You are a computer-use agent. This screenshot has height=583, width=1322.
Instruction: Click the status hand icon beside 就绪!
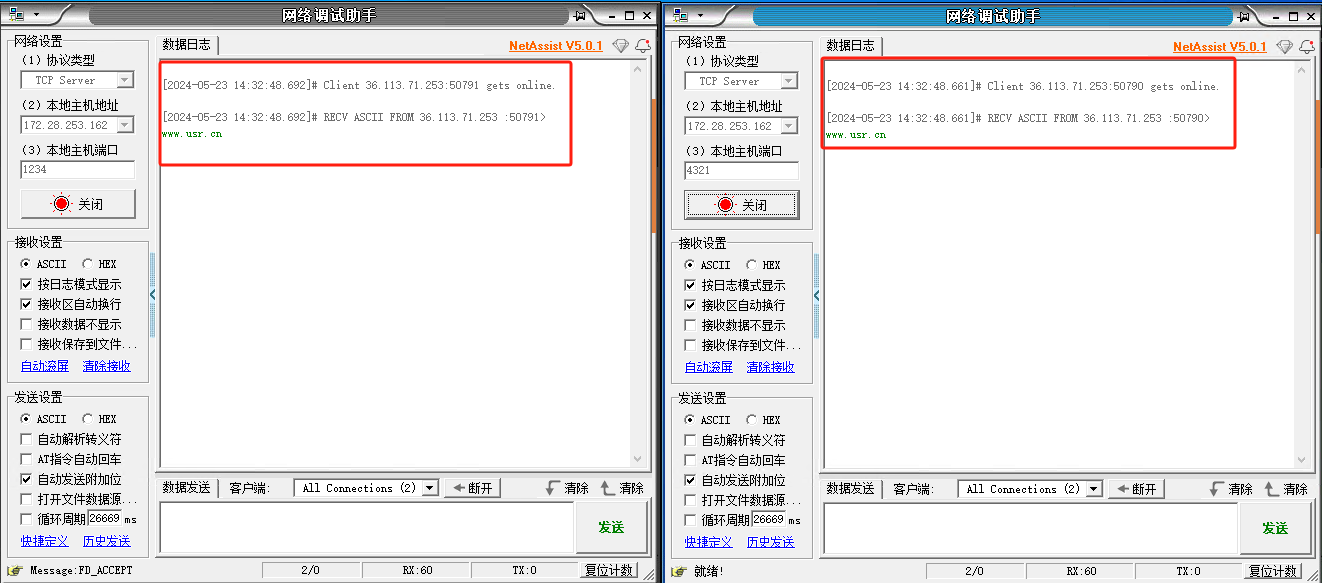[679, 572]
